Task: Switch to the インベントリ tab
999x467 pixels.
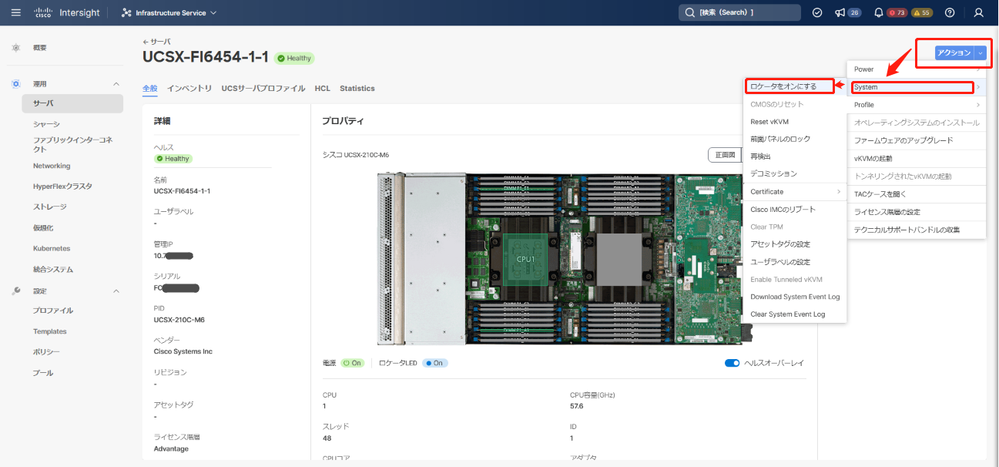Action: (189, 89)
